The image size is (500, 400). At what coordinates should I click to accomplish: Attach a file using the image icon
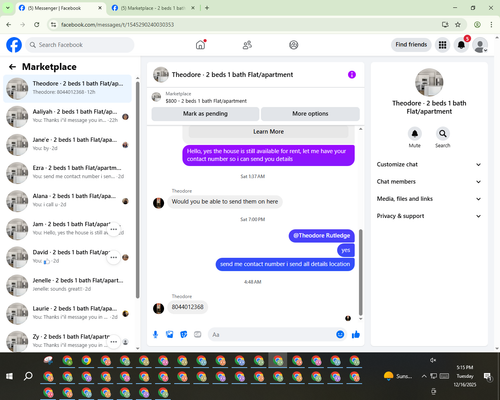click(170, 334)
